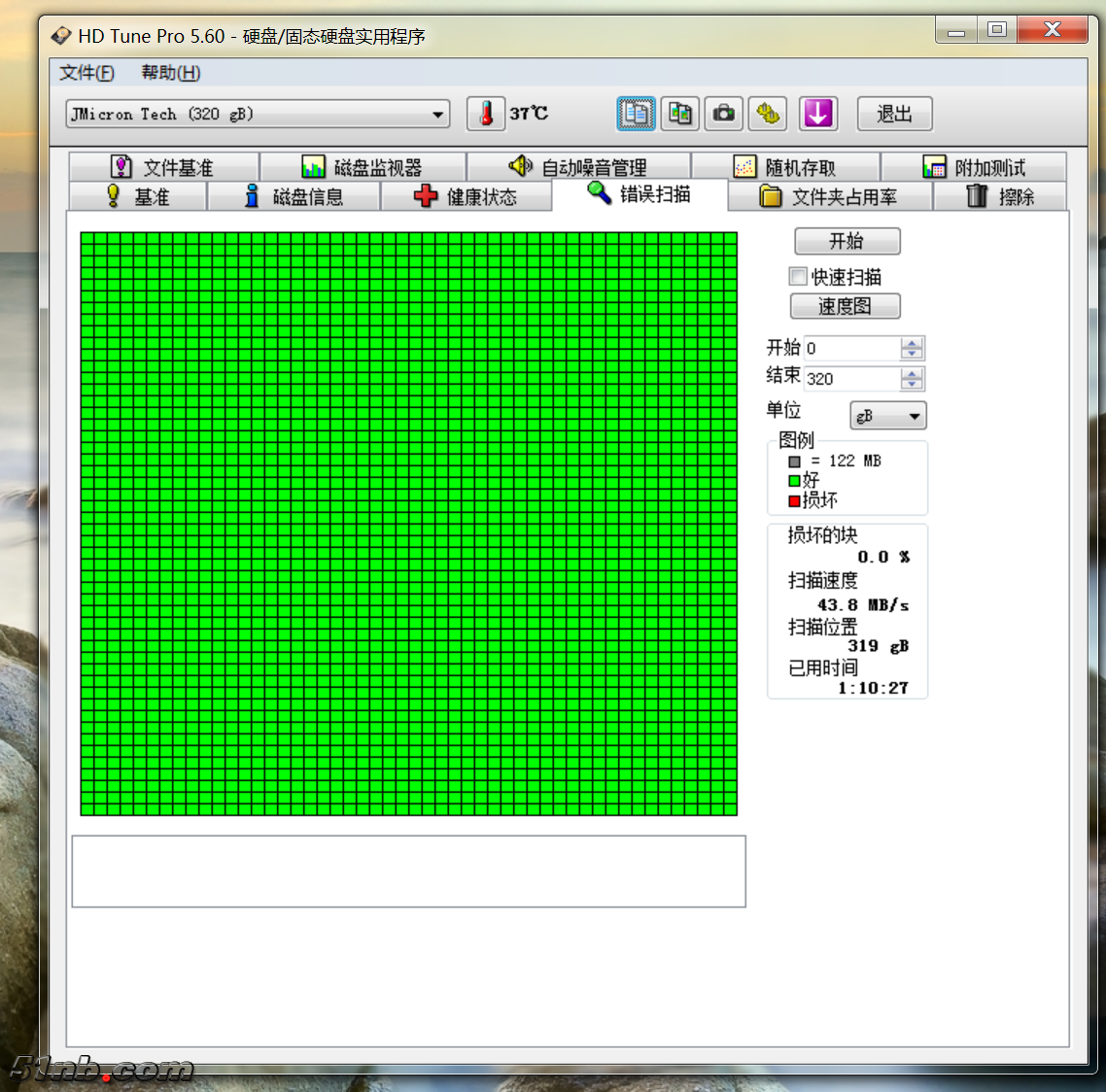The image size is (1106, 1092).
Task: Click the 速度图 button
Action: (x=845, y=306)
